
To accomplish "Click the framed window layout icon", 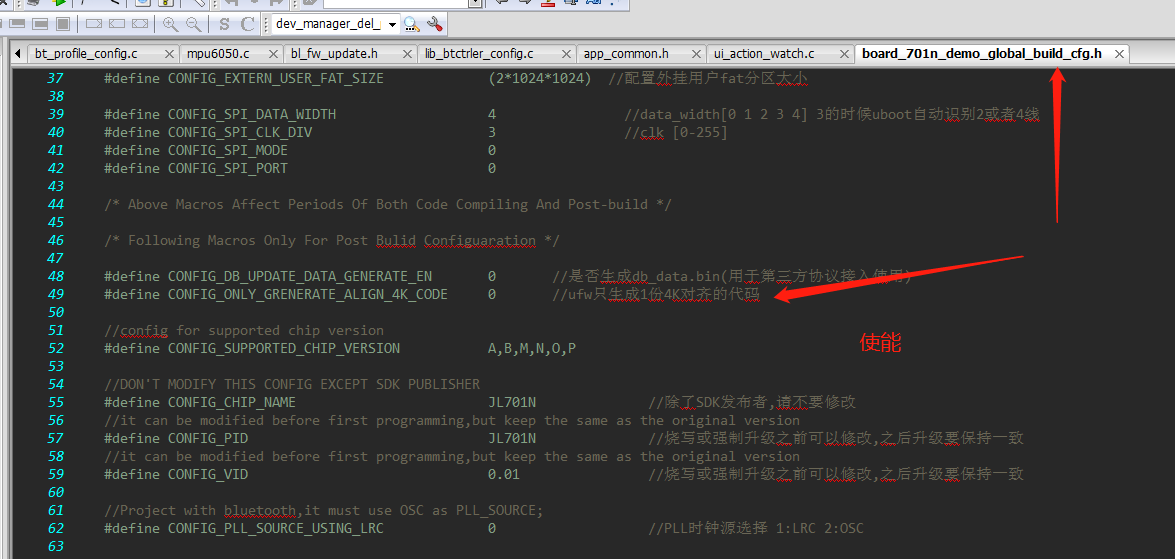I will point(40,24).
